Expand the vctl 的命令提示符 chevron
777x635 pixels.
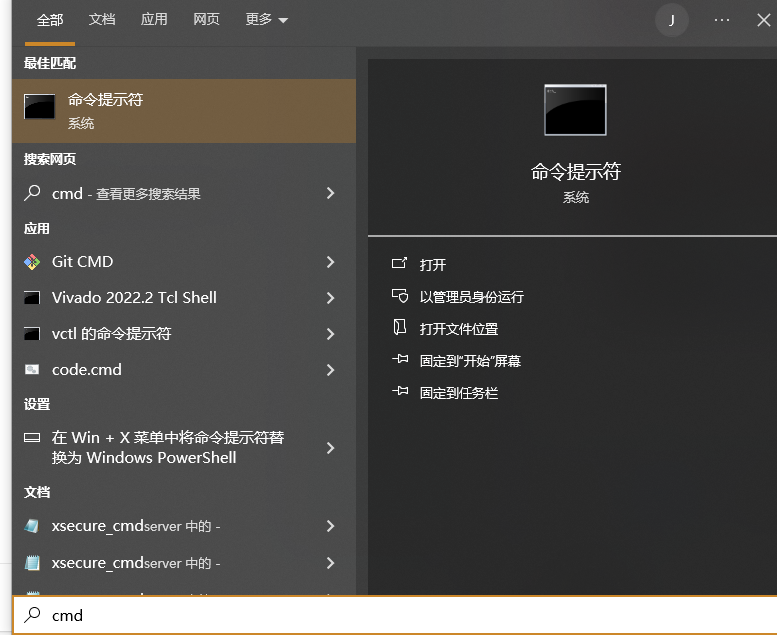coord(331,334)
